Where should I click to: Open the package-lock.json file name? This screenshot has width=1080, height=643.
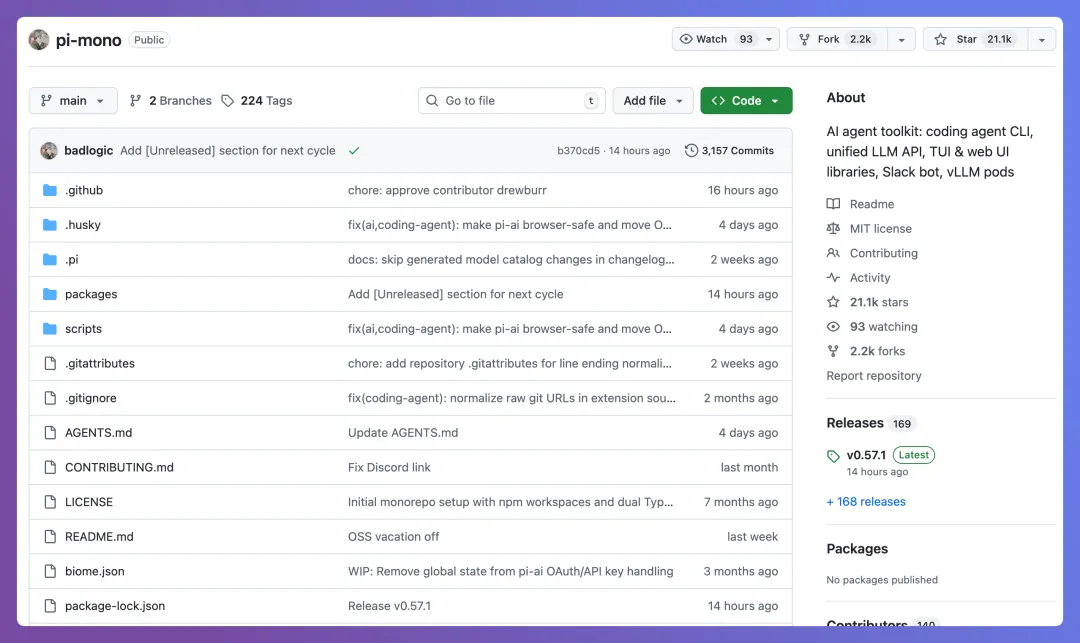[x=115, y=606]
